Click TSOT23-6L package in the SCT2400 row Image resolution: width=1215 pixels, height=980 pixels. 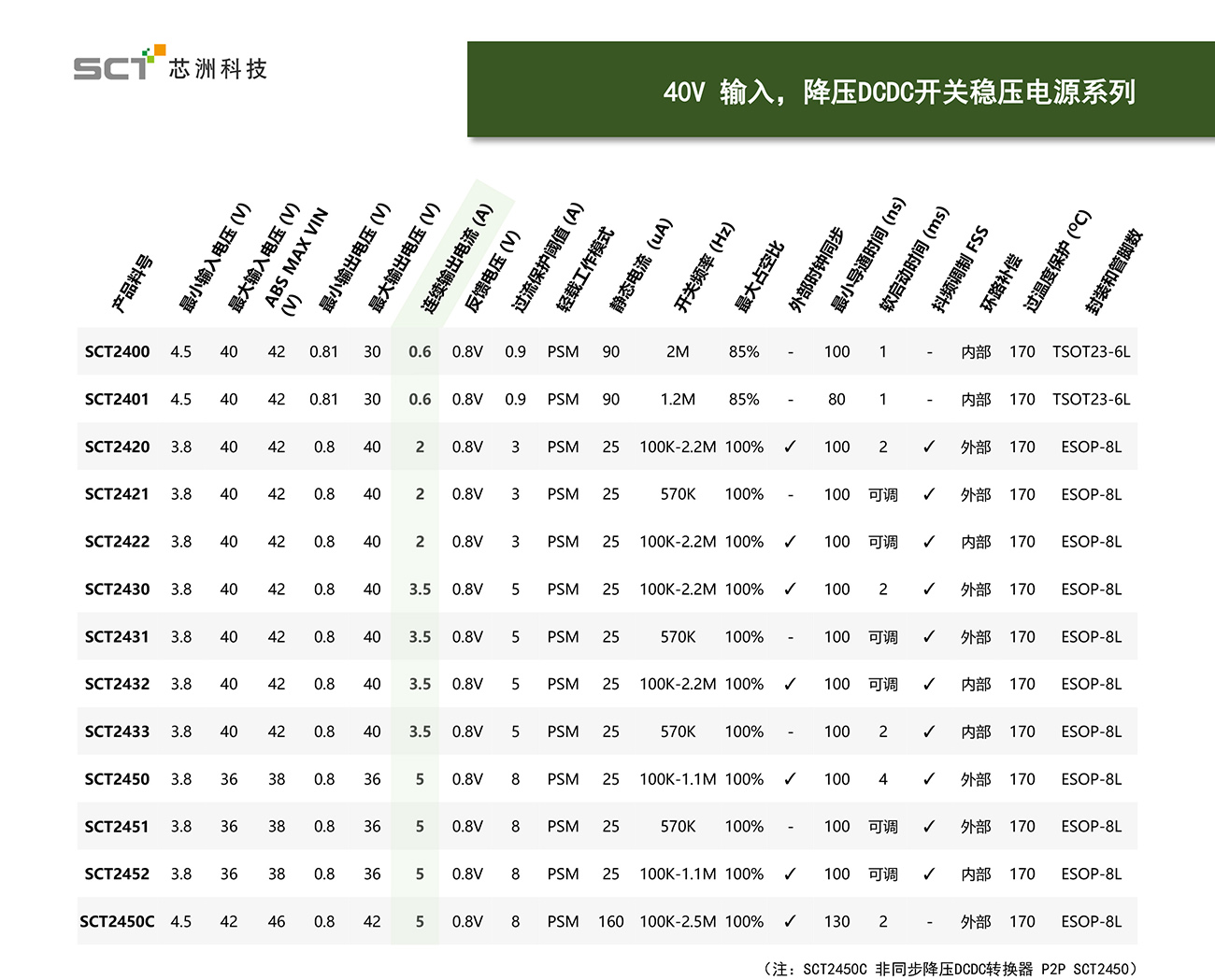coord(1091,352)
